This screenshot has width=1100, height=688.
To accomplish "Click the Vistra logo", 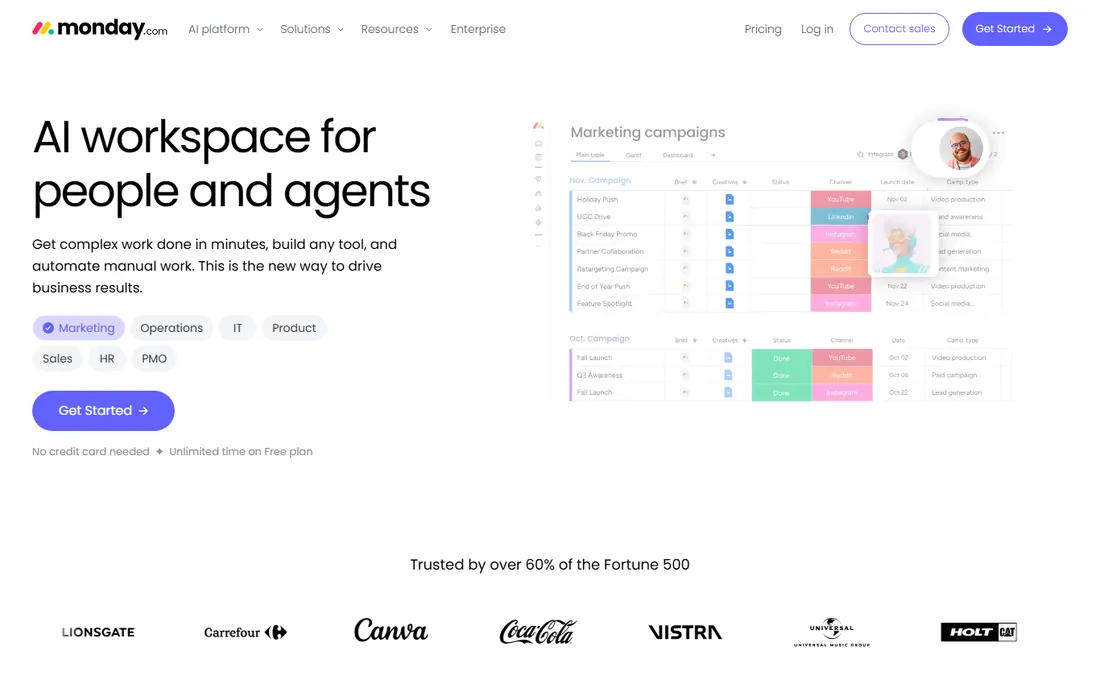I will (x=685, y=632).
